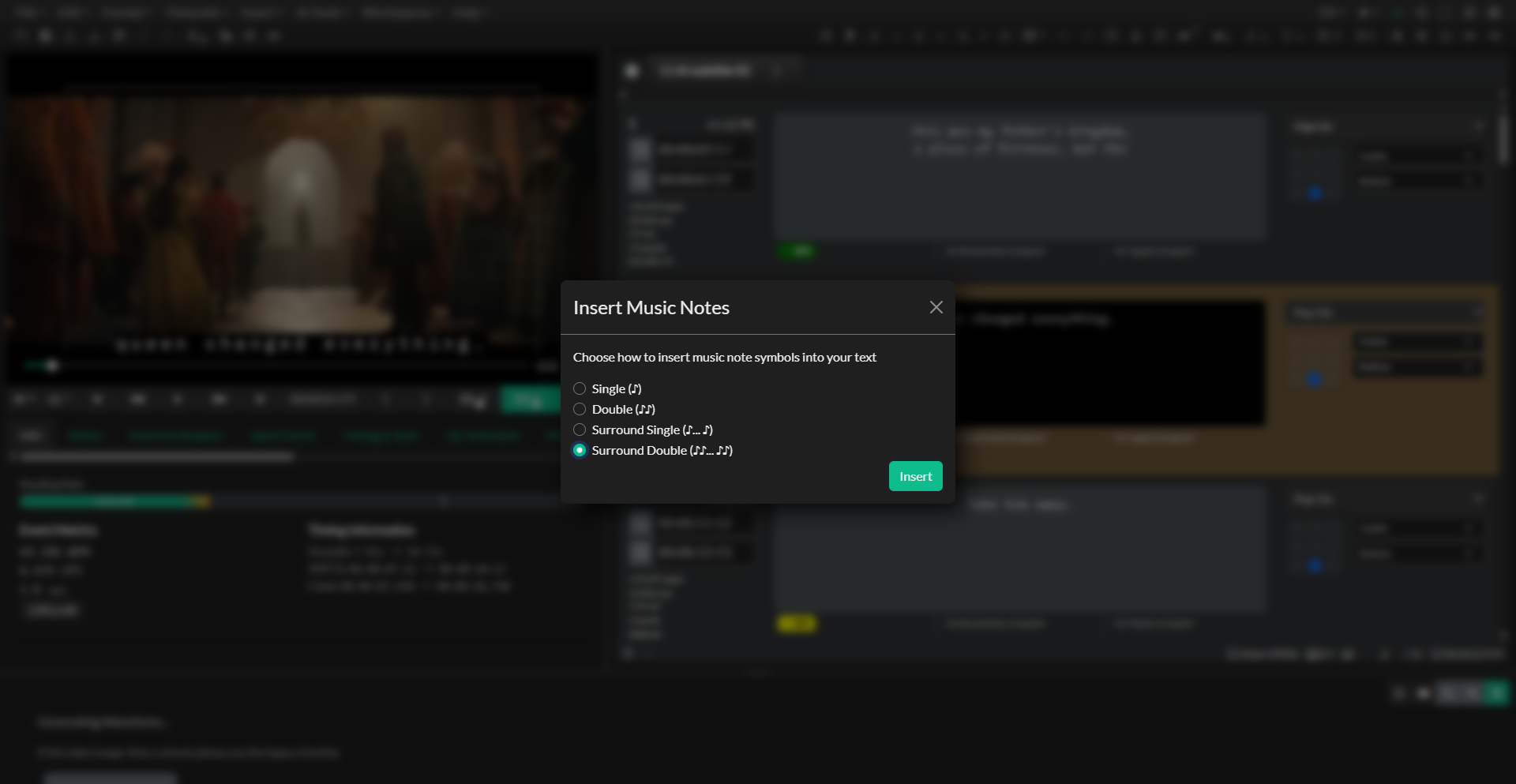Select the Surround Double radio button

(x=580, y=450)
